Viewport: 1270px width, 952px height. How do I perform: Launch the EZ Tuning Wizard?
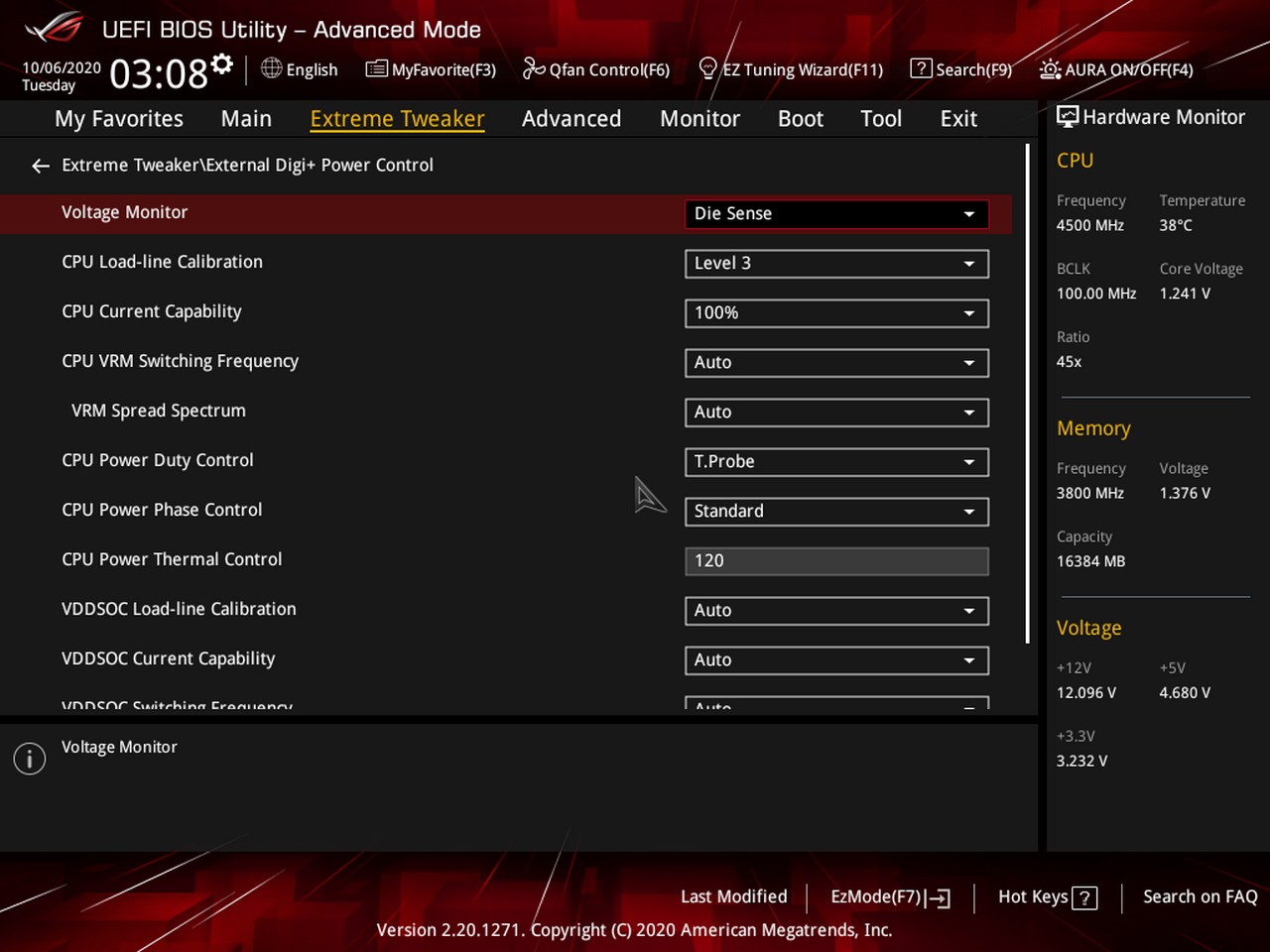coord(791,69)
